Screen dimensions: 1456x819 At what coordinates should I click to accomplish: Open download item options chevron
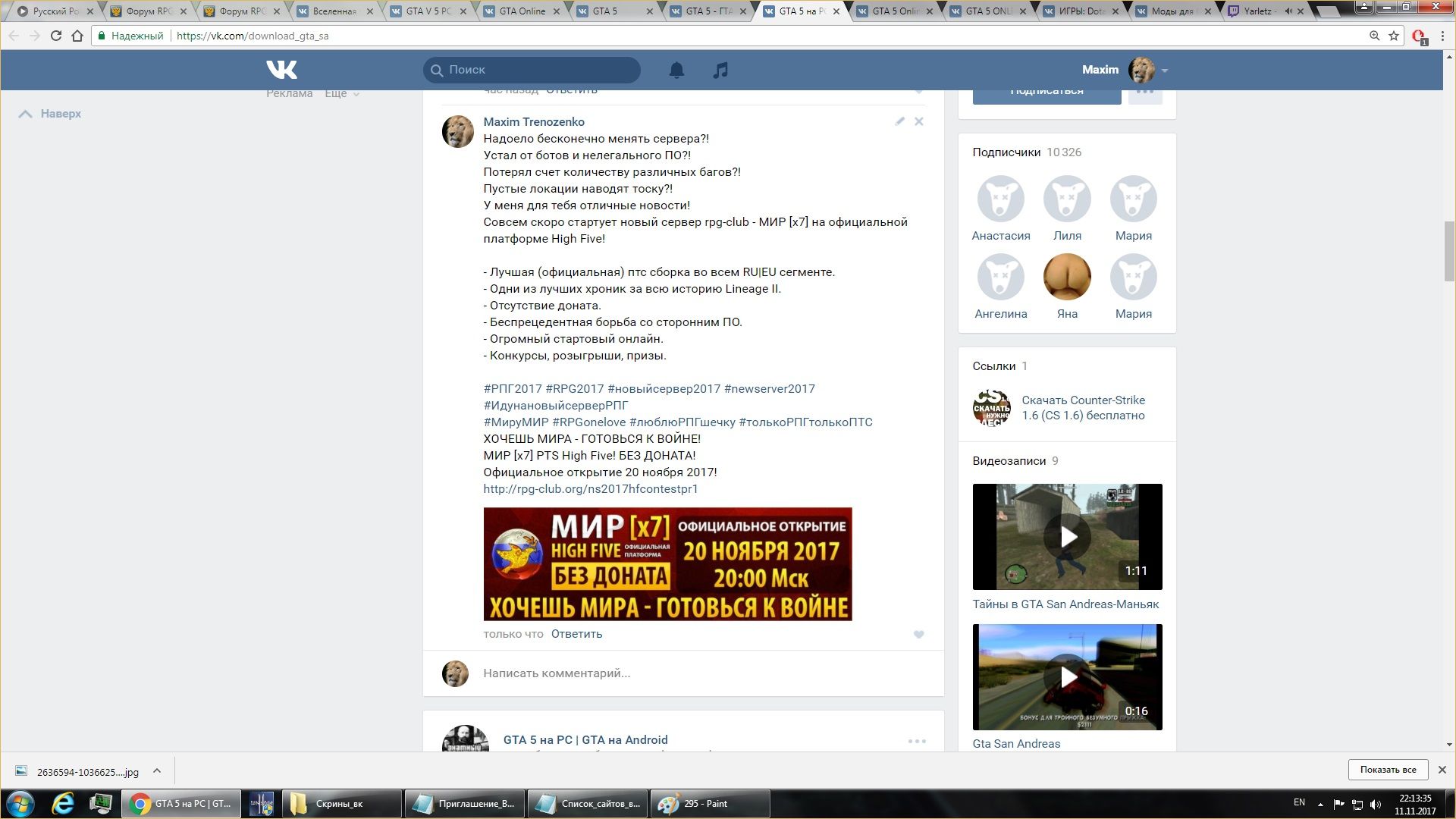157,770
